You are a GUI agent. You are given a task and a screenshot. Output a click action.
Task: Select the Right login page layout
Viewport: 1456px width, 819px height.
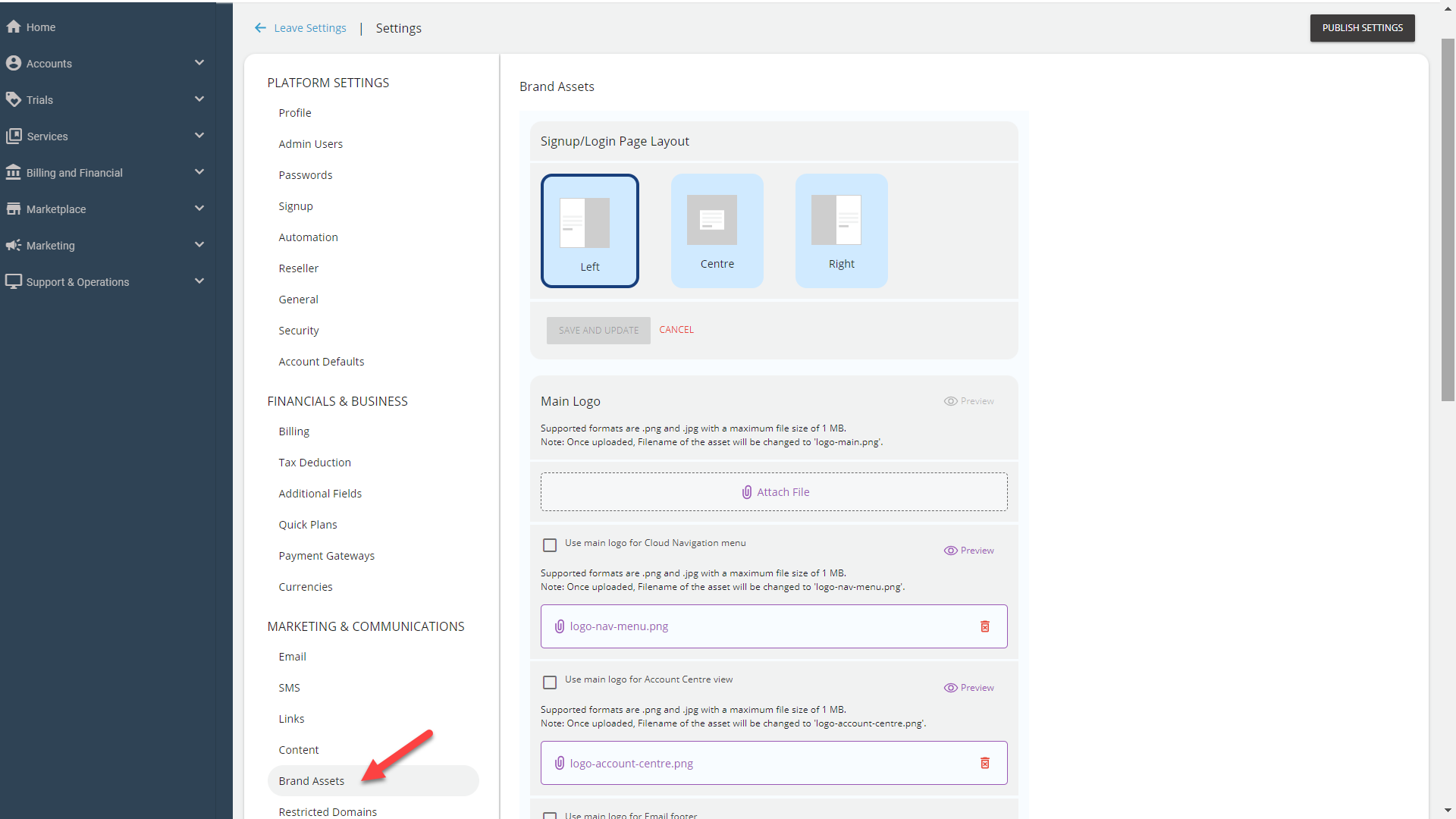[841, 231]
